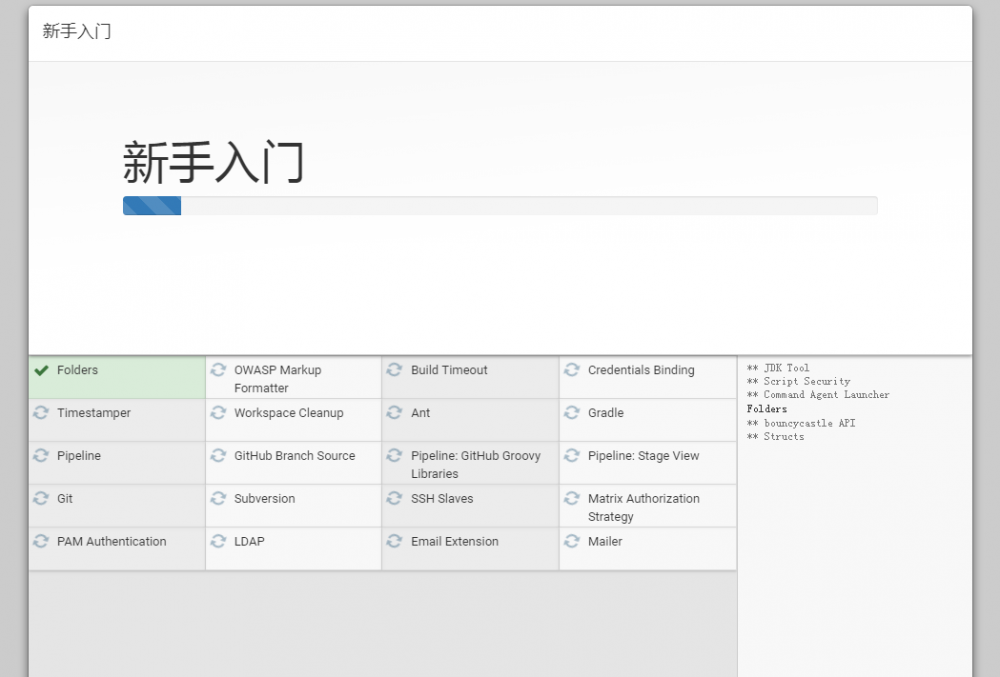Select the loading icon beside Git plugin
The height and width of the screenshot is (677, 1000).
coord(40,499)
